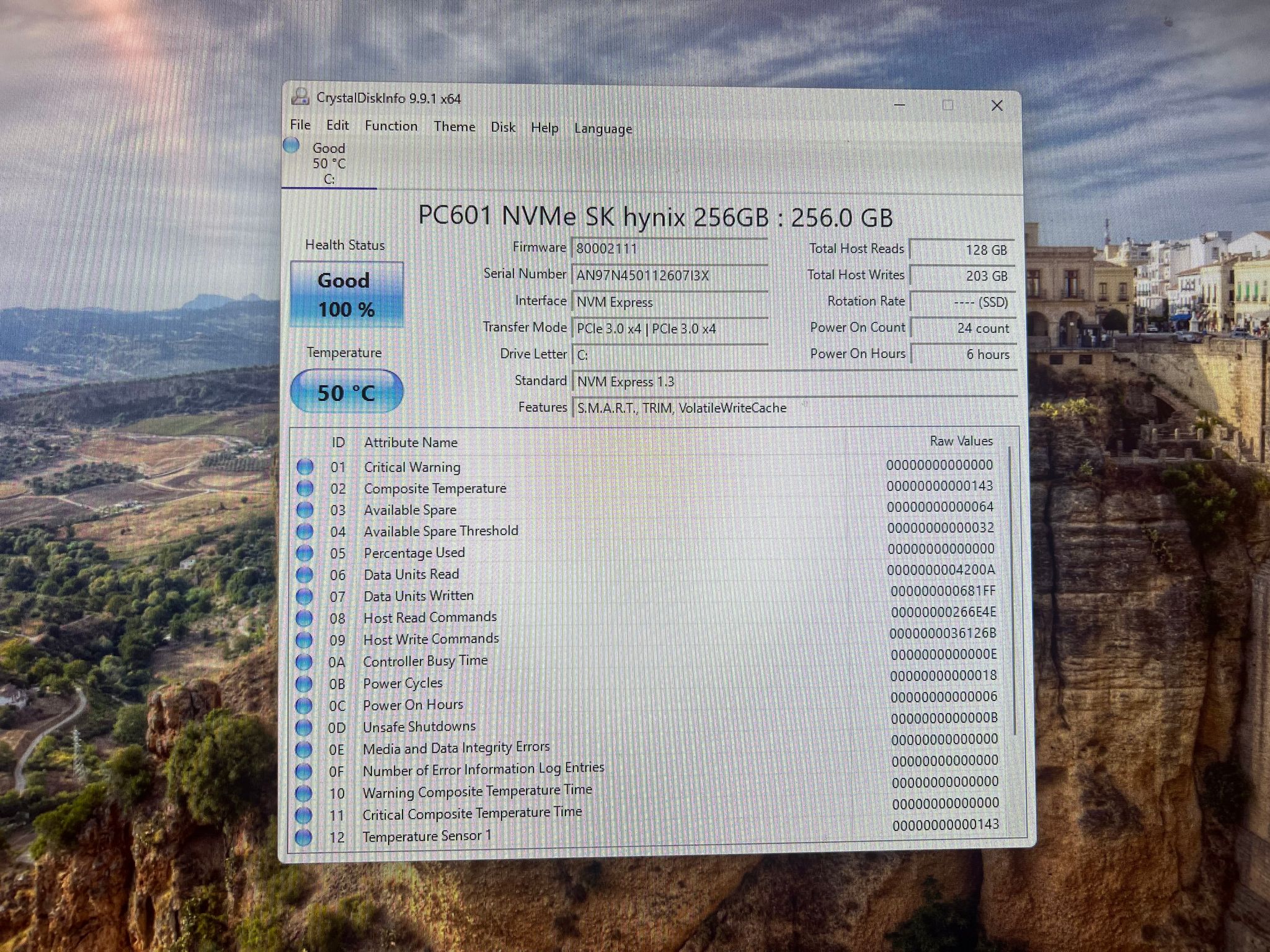The image size is (1270, 952).
Task: Click the status icon for Composite Temperature
Action: 304,488
